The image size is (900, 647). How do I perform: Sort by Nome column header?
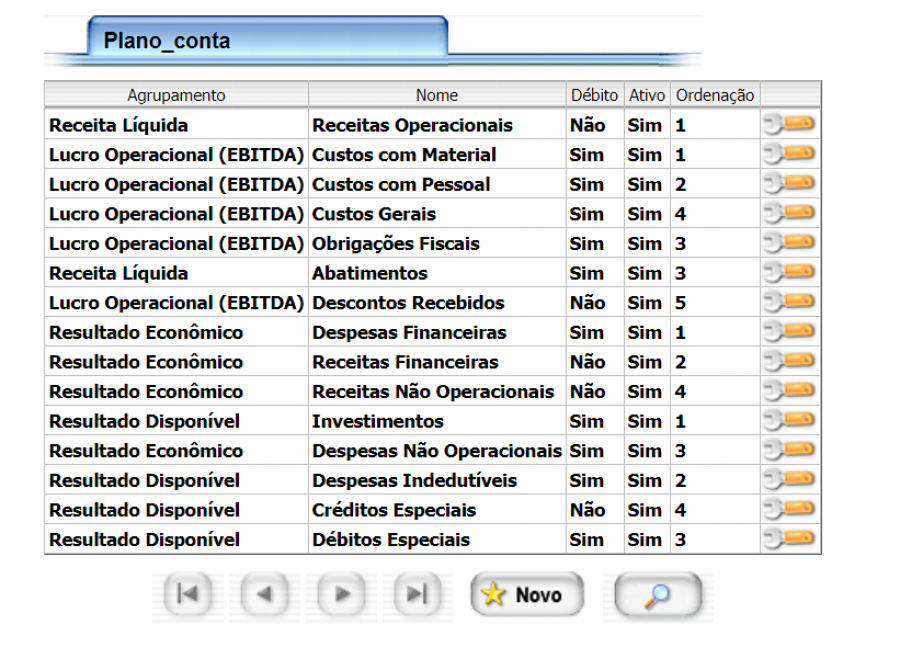(x=437, y=95)
